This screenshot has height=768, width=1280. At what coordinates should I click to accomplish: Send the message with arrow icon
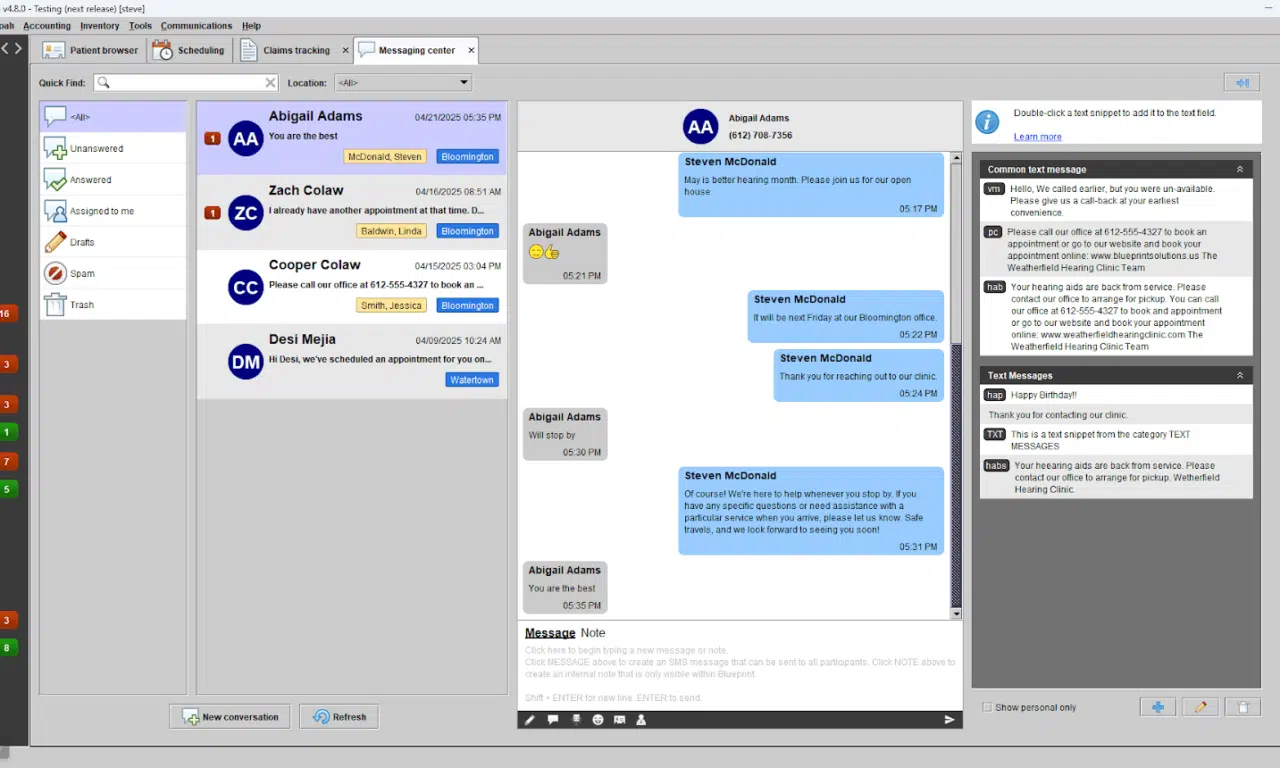point(950,720)
